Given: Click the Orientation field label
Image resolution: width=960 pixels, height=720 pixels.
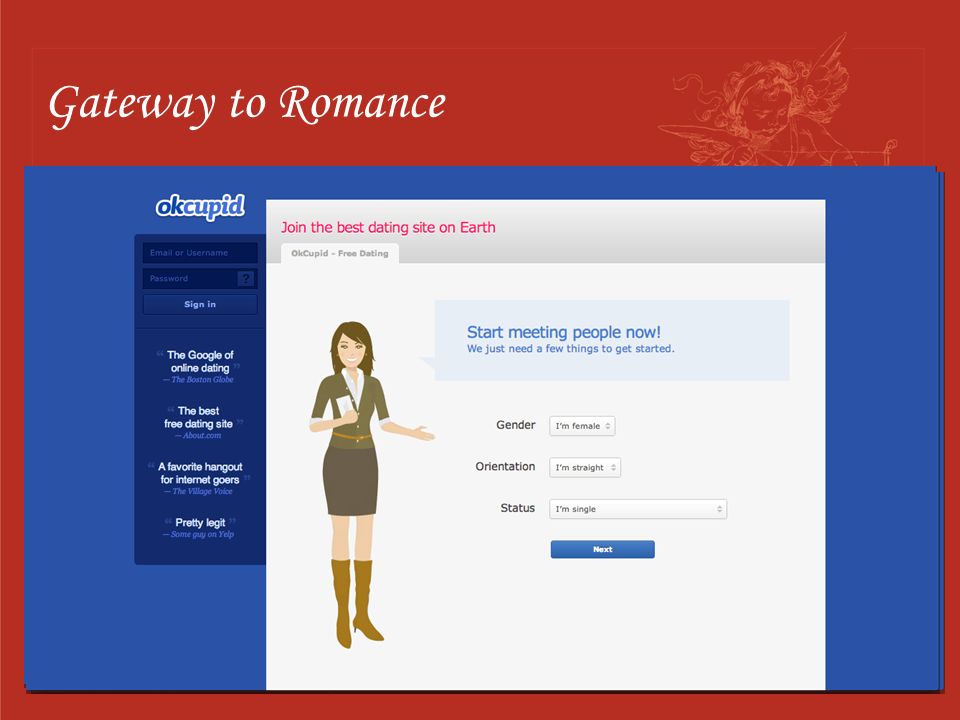Looking at the screenshot, I should 505,467.
